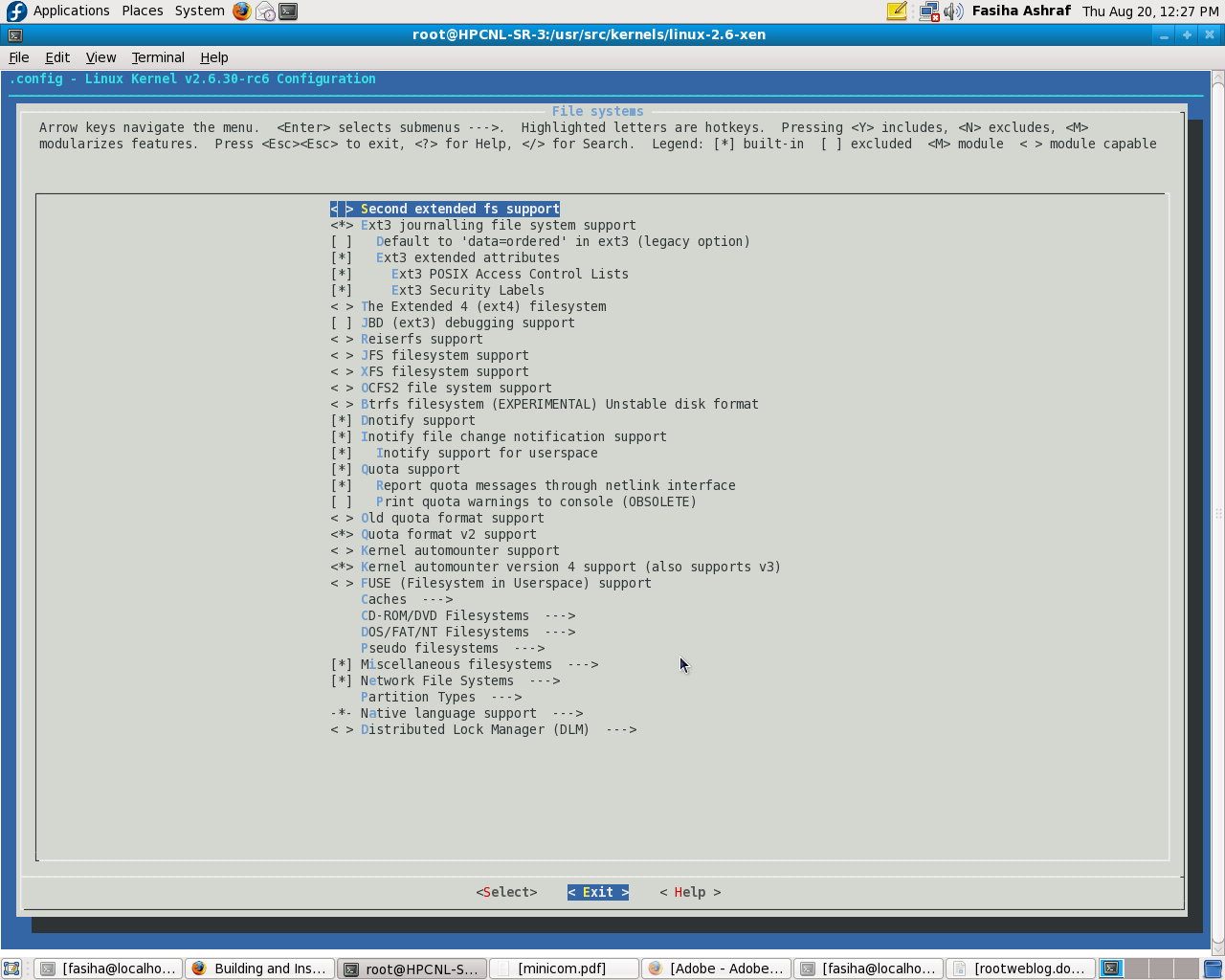Open the volume speaker control
This screenshot has width=1225, height=980.
[x=953, y=11]
